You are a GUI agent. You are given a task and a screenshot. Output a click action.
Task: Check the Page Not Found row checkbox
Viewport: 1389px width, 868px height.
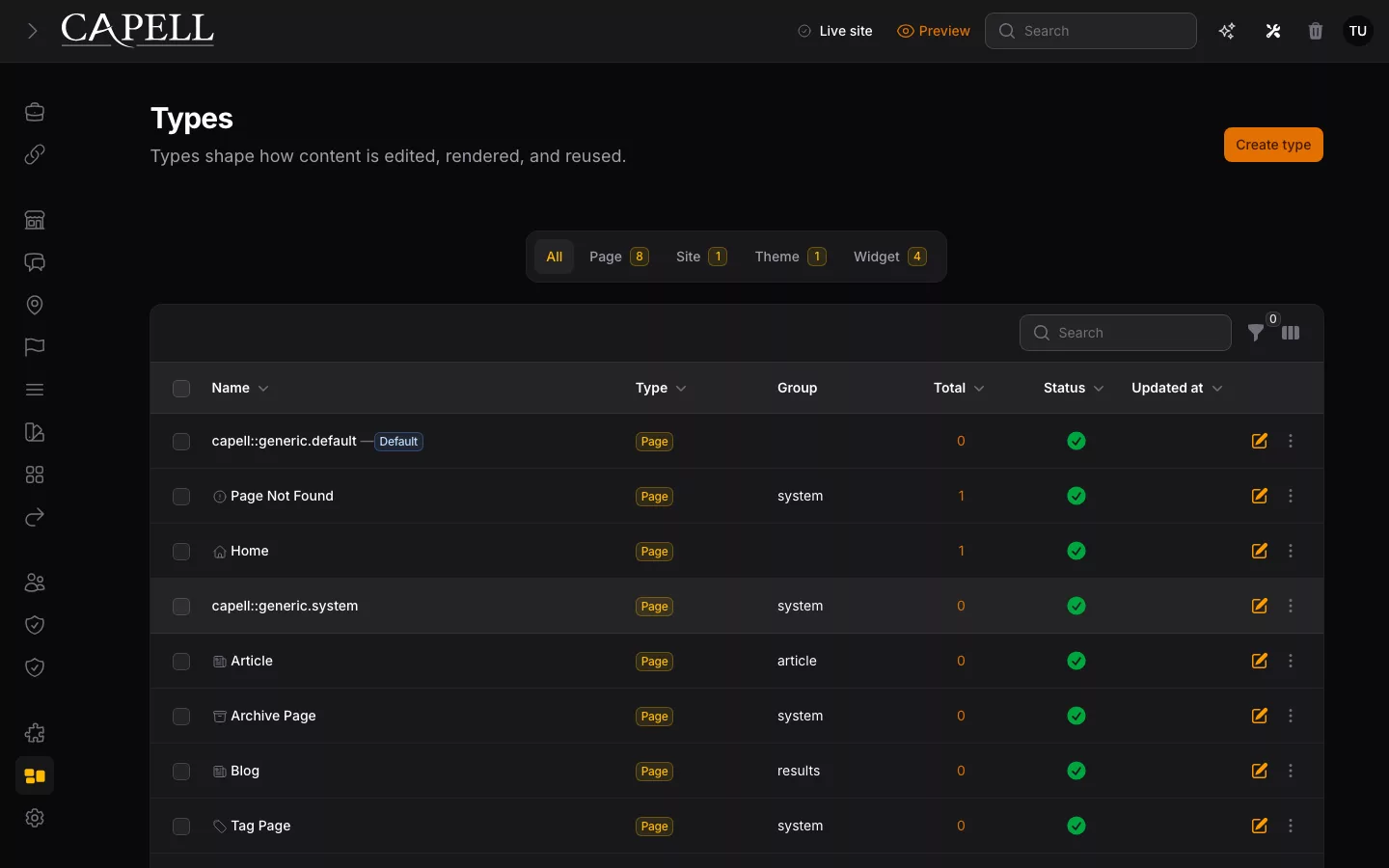[x=181, y=496]
